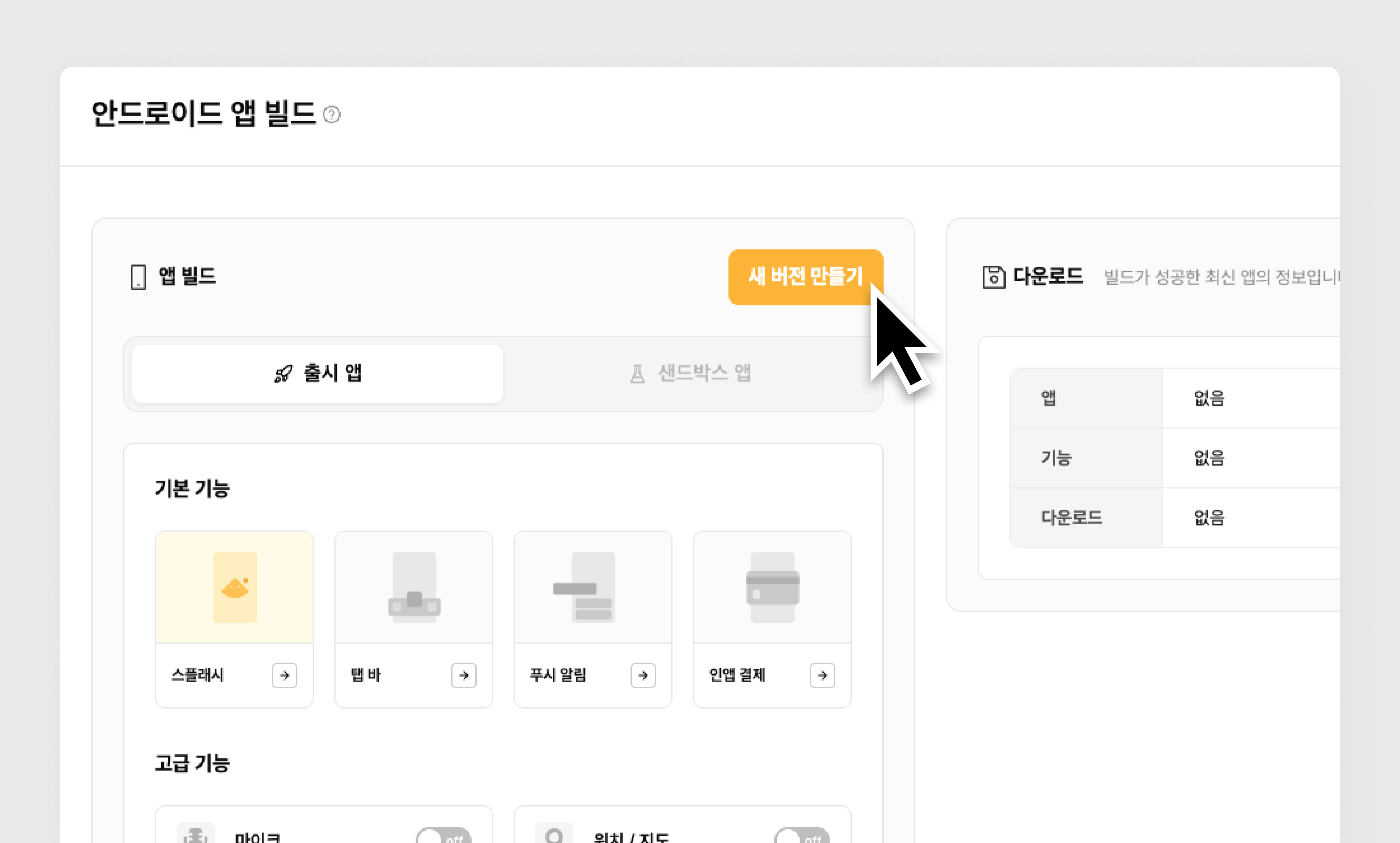The height and width of the screenshot is (843, 1400).
Task: Select the 스플래시 preview thumbnail
Action: point(234,587)
